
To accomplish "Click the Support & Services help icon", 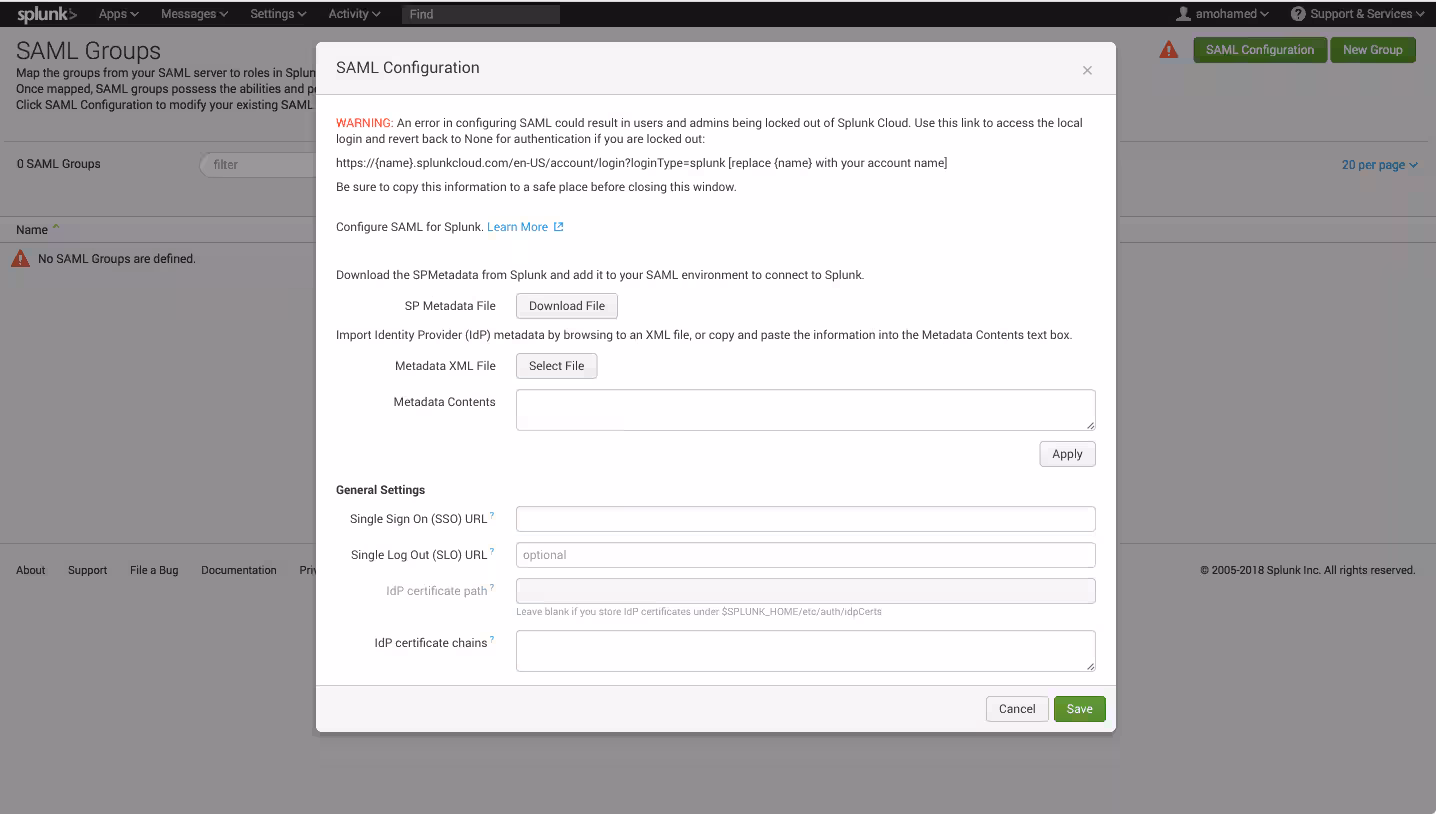I will point(1298,14).
